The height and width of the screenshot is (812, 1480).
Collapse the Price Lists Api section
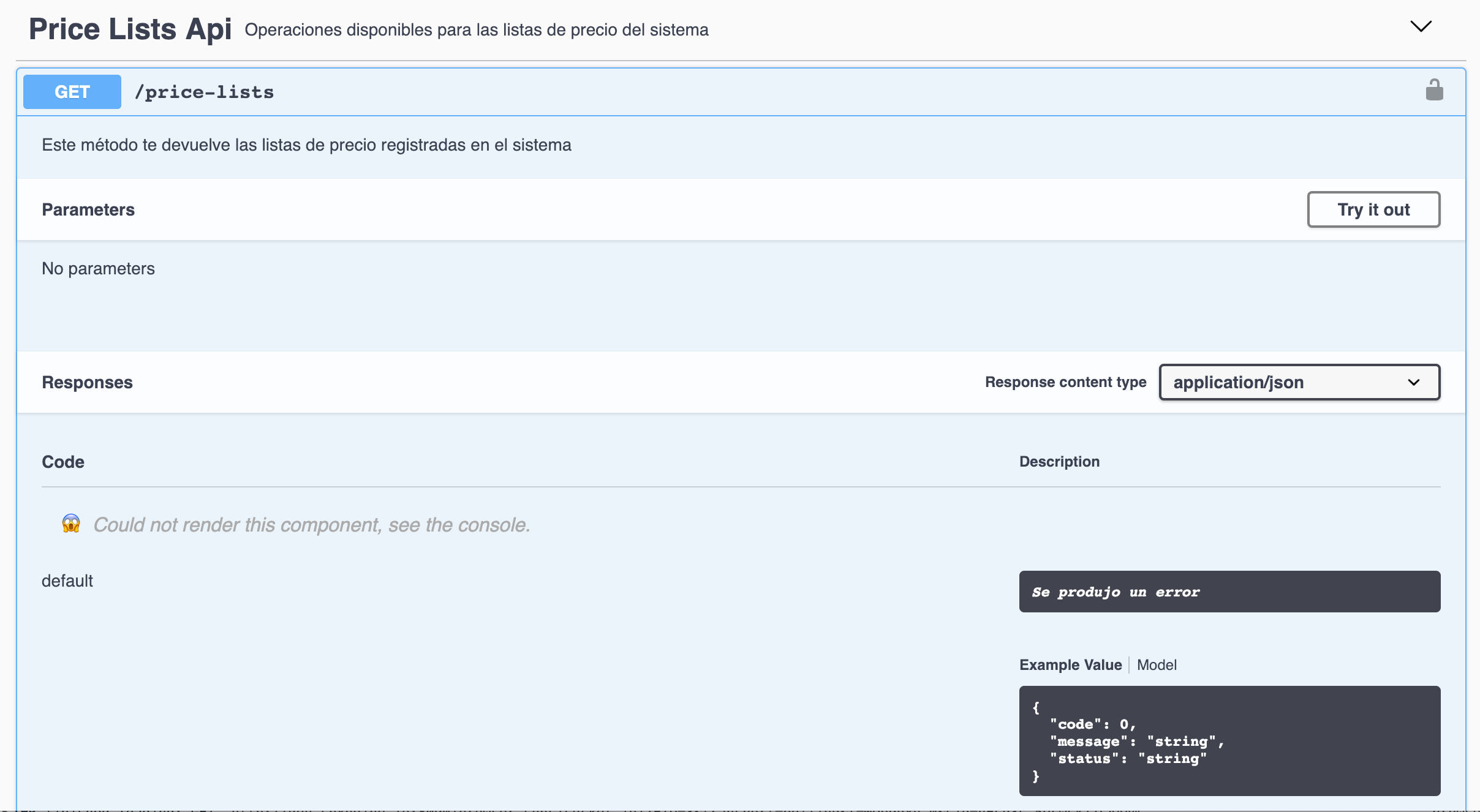(x=1421, y=26)
